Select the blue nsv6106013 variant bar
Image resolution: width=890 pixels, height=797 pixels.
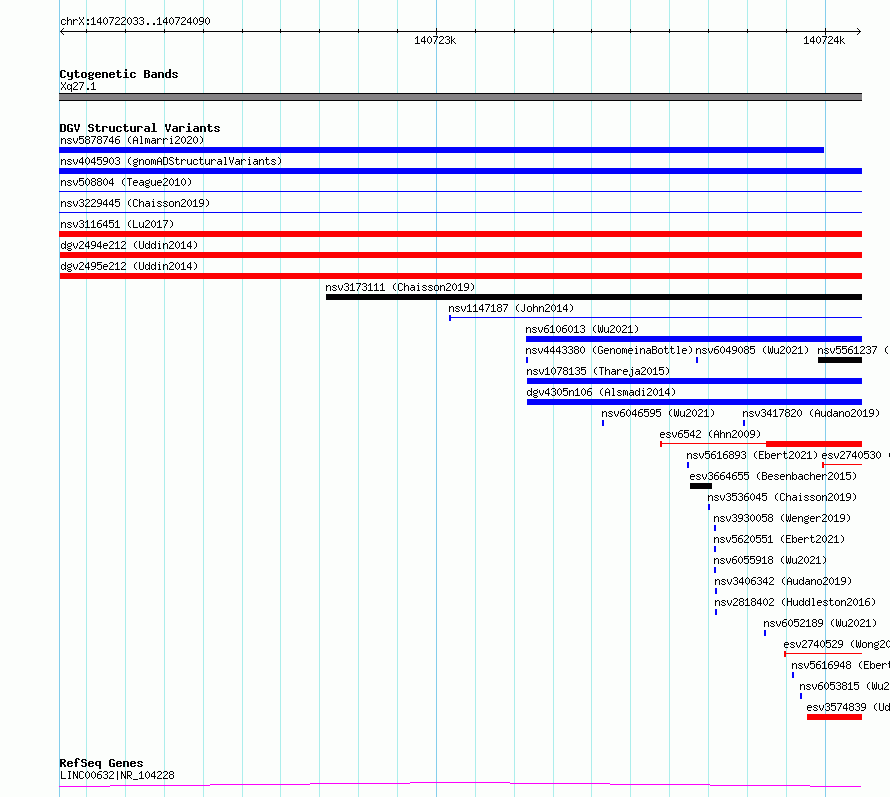coord(694,339)
